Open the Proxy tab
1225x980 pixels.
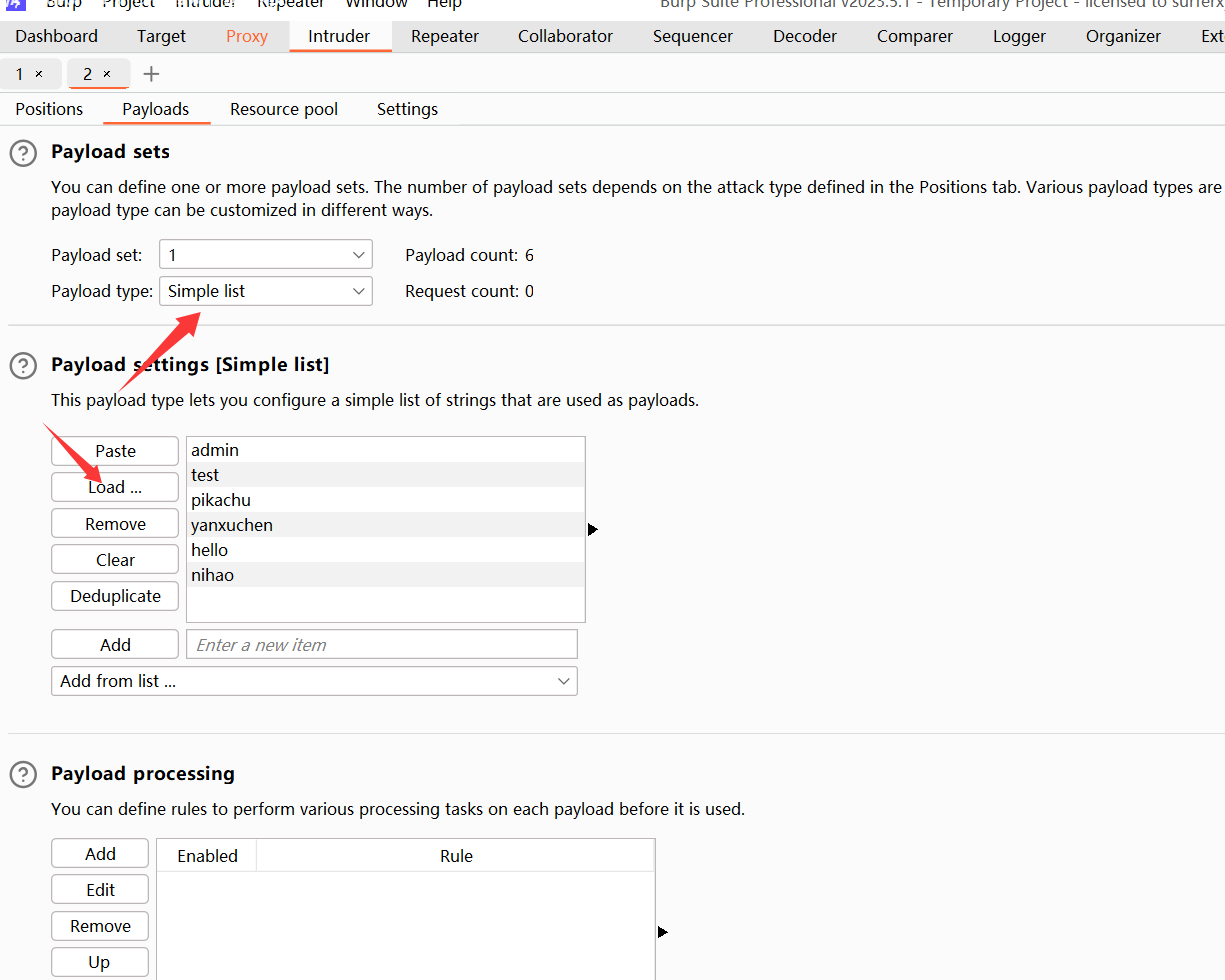point(247,36)
